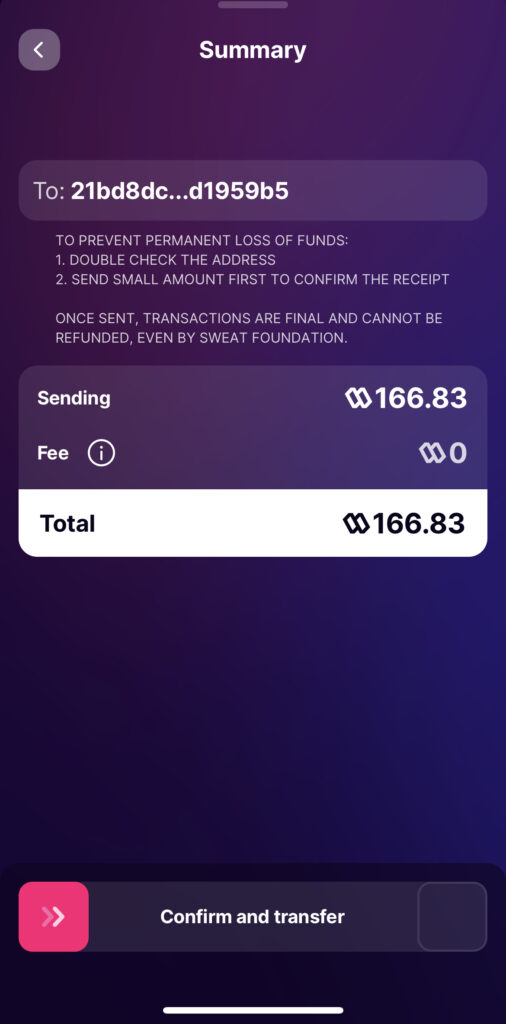Tap the back arrow button
The image size is (506, 1024).
(39, 50)
